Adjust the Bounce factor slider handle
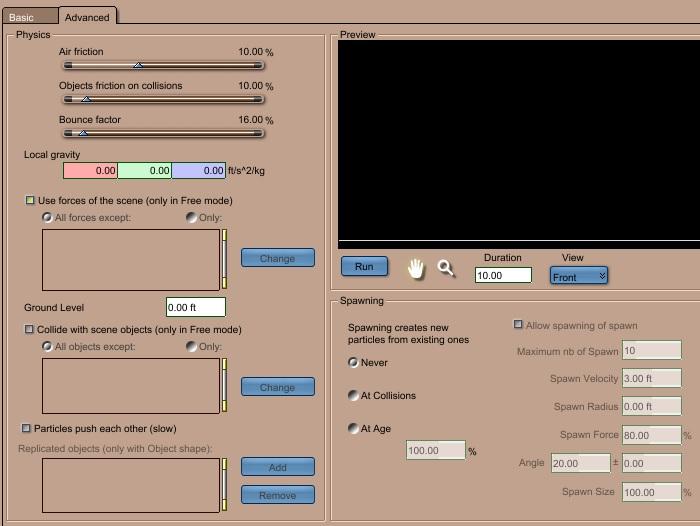The image size is (700, 526). point(83,133)
